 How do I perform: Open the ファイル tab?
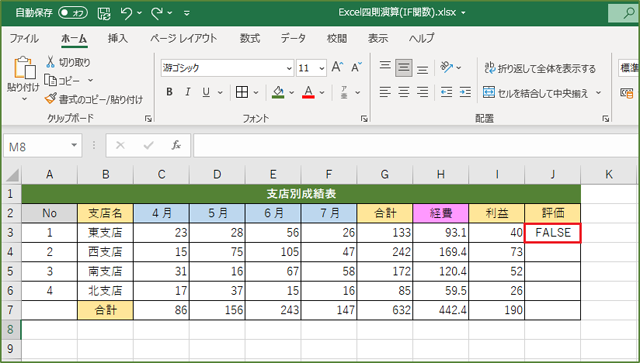[24, 38]
